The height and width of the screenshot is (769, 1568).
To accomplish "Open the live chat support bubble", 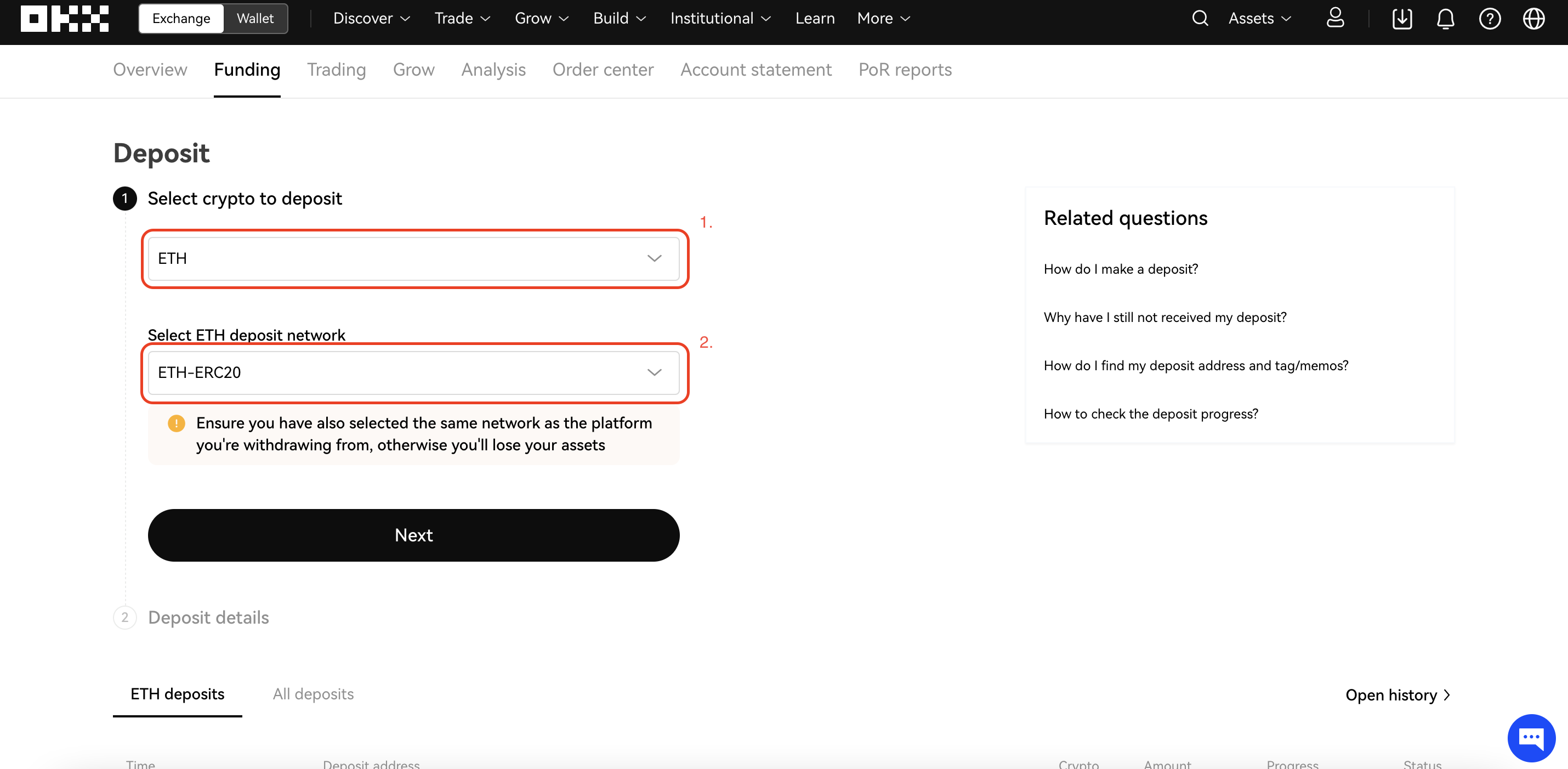I will coord(1531,737).
